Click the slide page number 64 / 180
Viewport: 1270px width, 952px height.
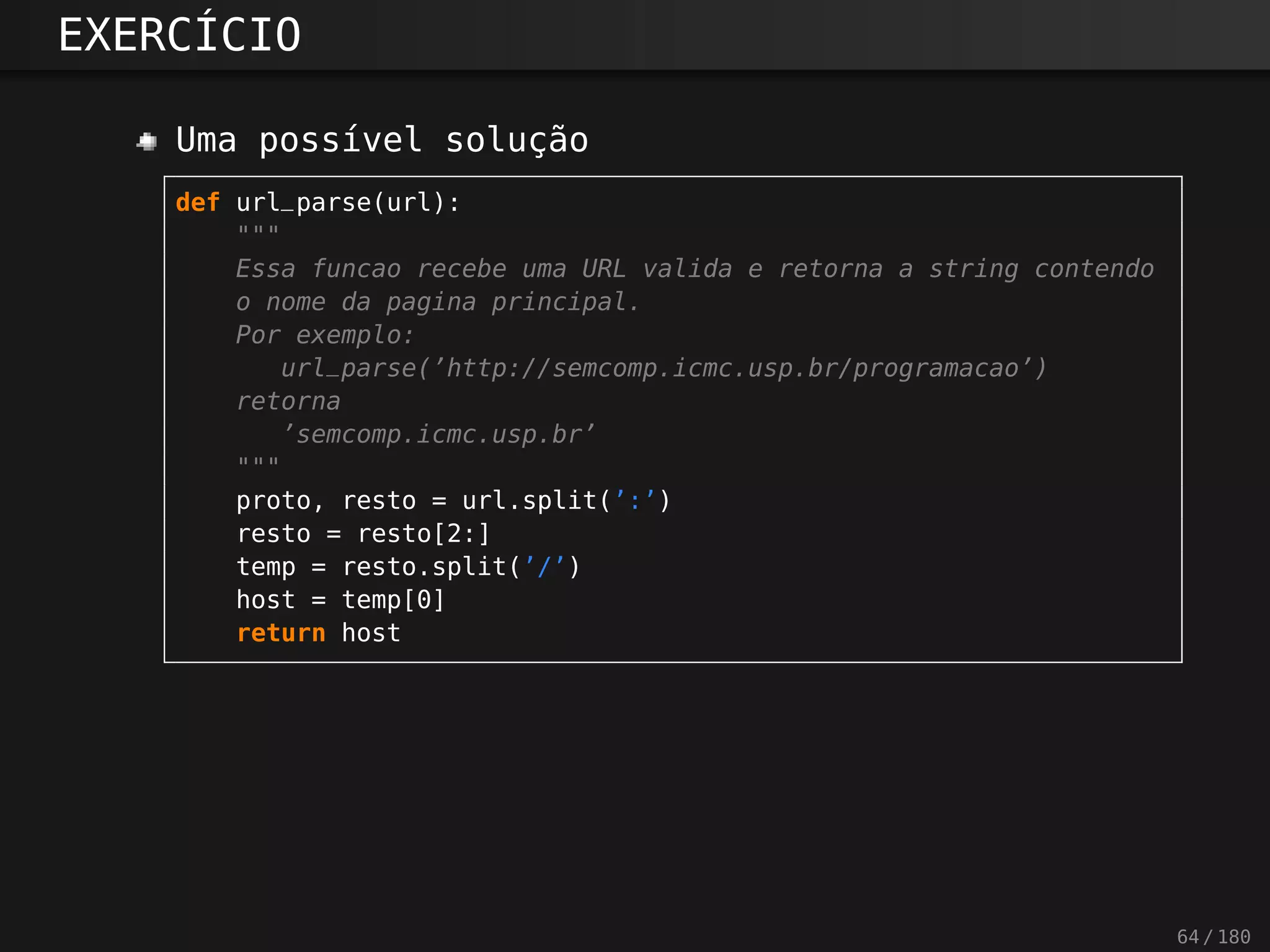[1214, 937]
